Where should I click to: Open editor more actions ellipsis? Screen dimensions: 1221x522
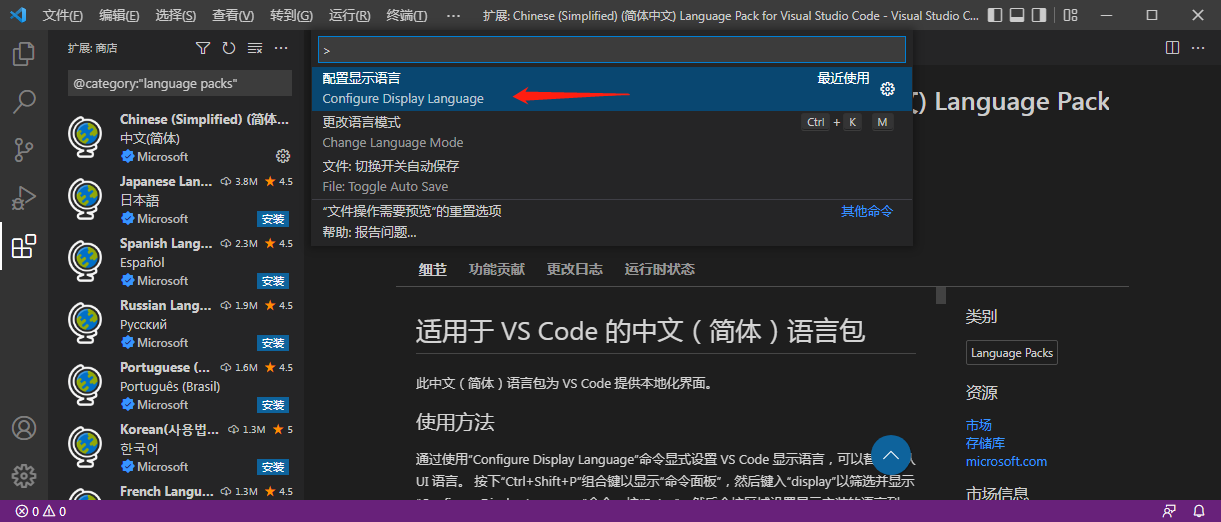1199,48
